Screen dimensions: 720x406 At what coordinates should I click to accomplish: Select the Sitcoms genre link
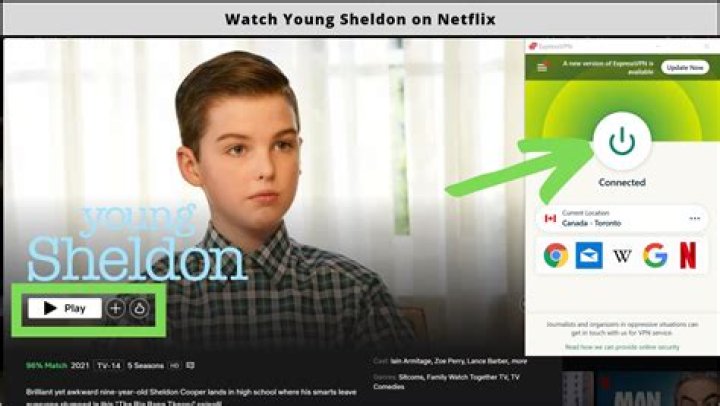coord(411,377)
